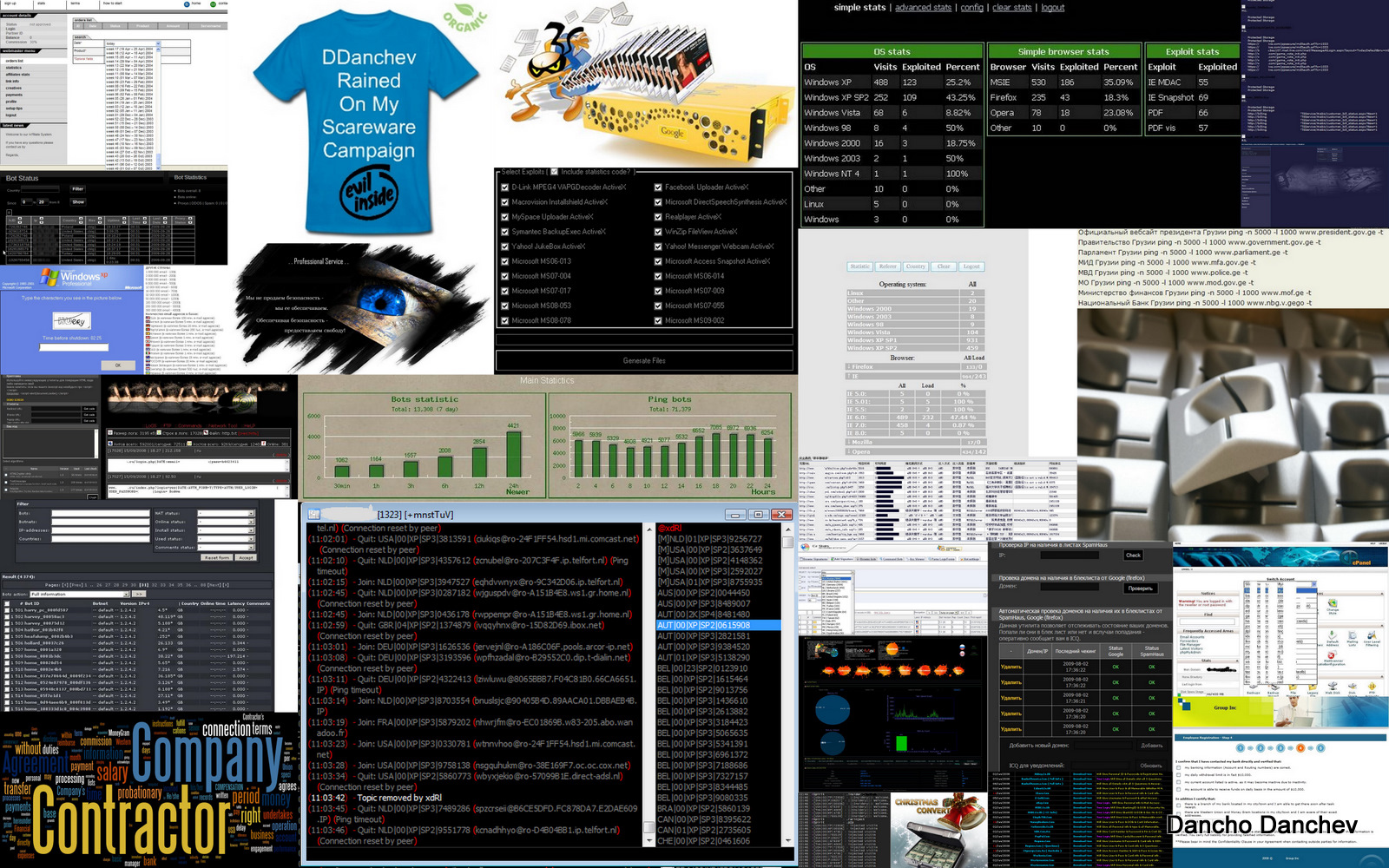Screen dimensions: 1389x868
Task: Switch to the advanced stats page
Action: pyautogui.click(x=923, y=8)
